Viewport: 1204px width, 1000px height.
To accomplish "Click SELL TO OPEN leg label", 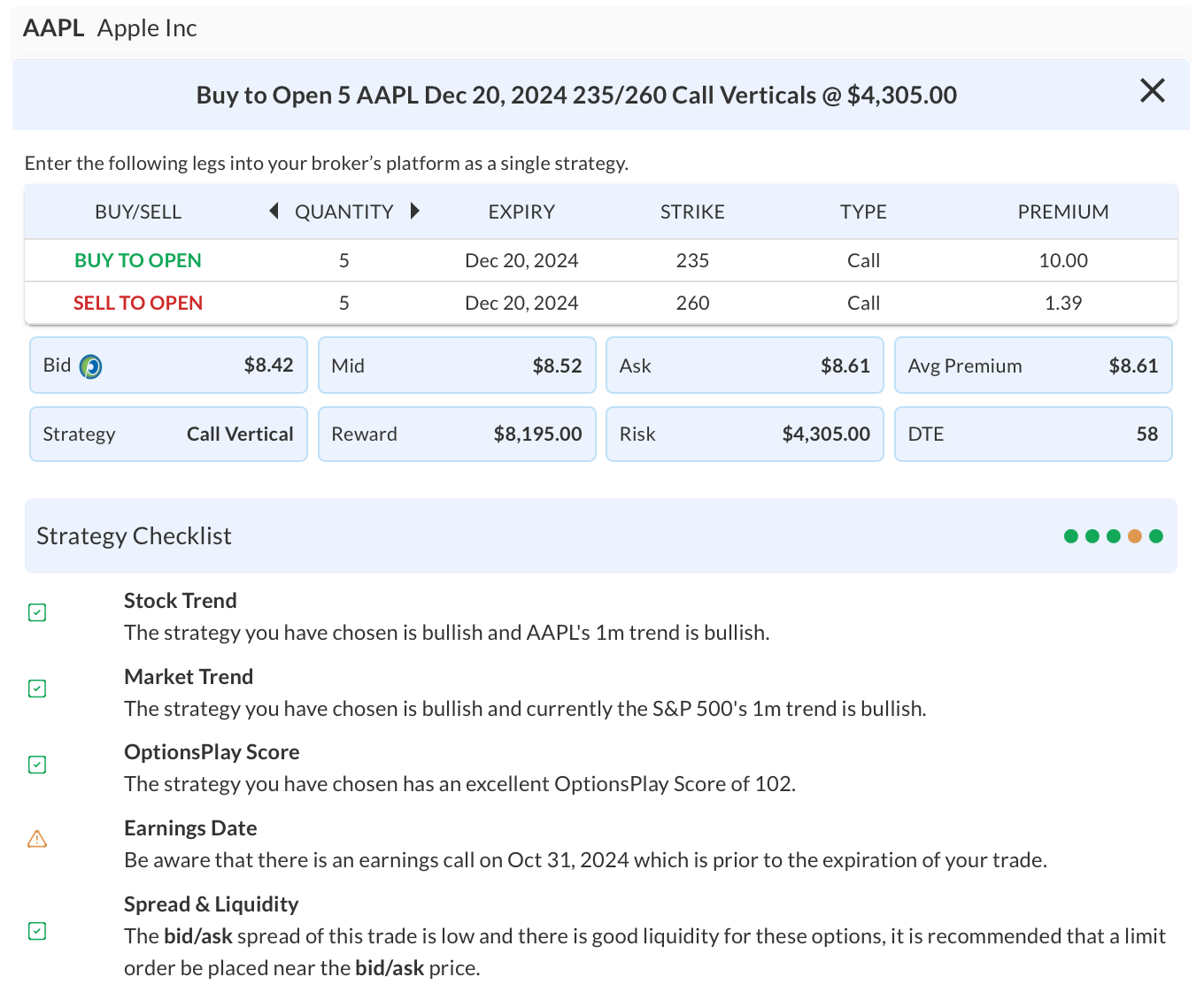I will click(x=138, y=303).
